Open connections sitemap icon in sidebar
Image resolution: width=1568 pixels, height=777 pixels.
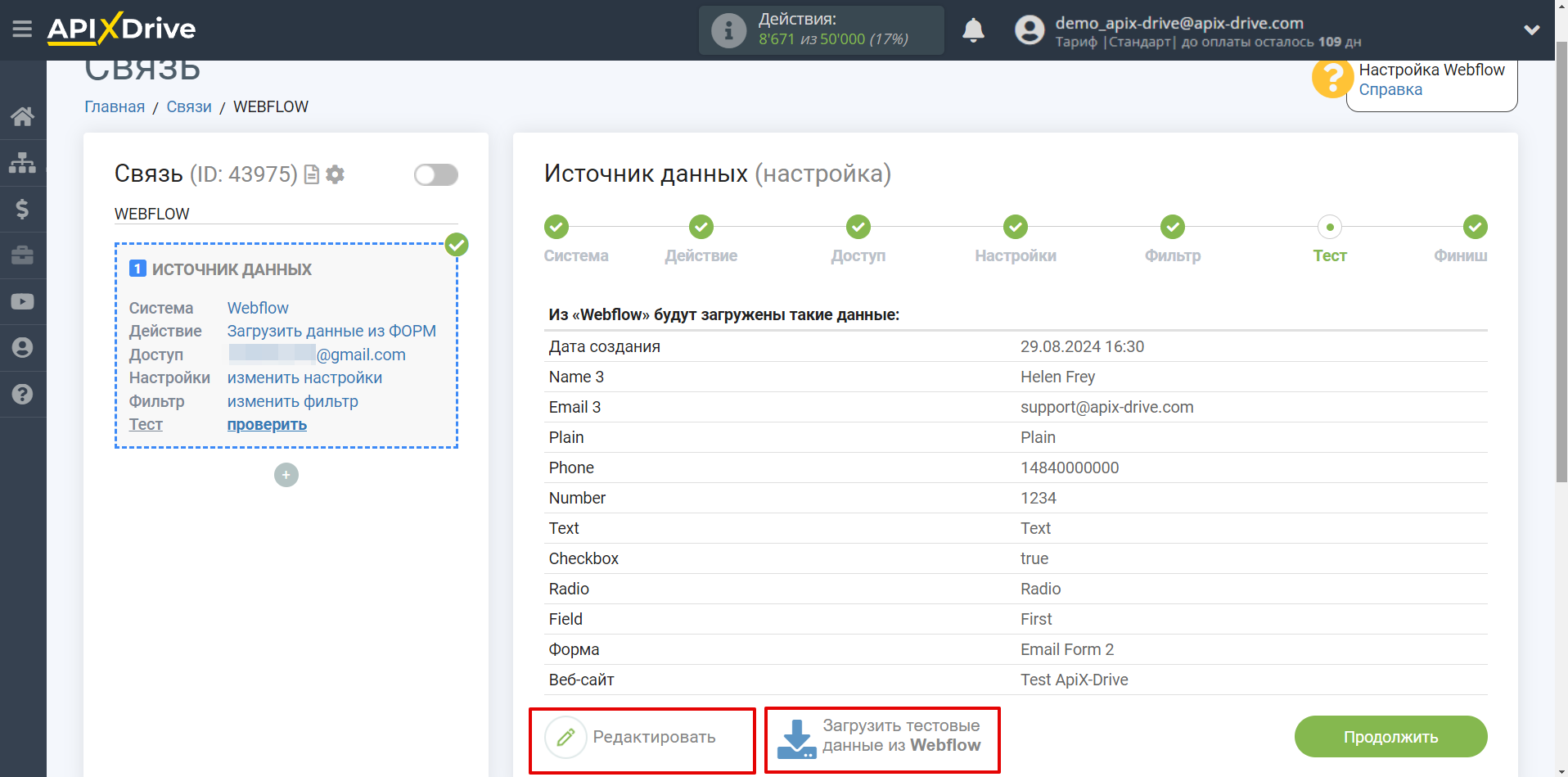coord(22,162)
